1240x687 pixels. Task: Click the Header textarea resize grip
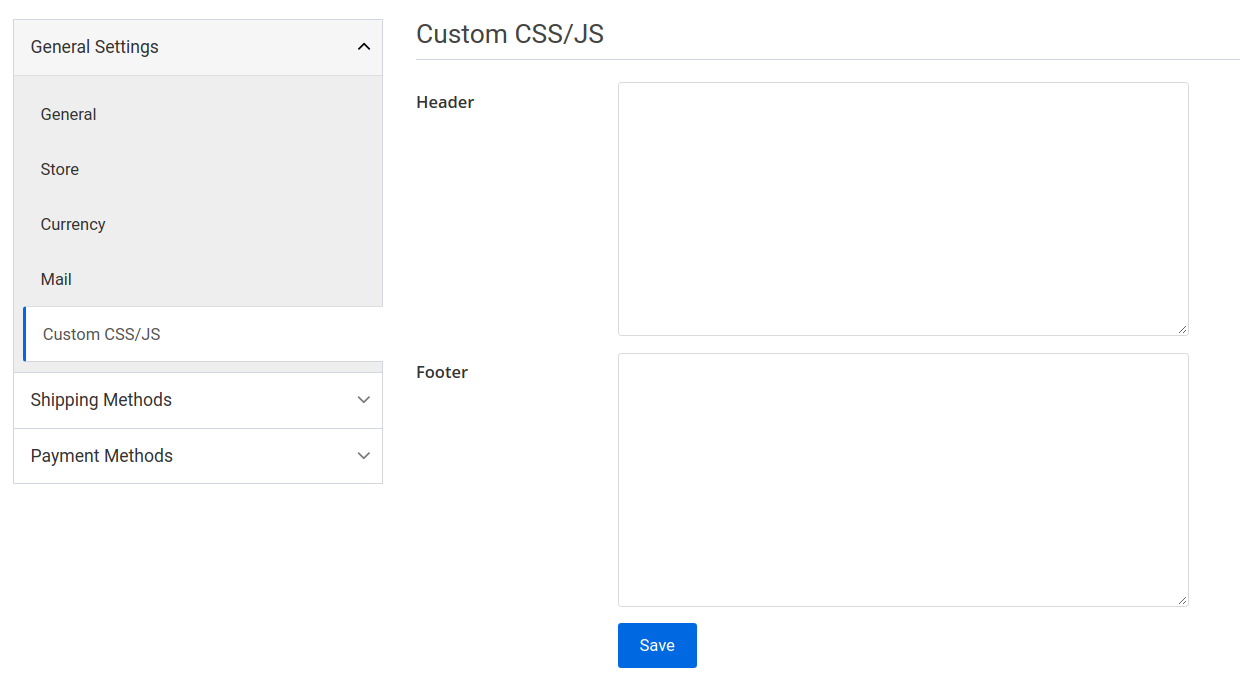point(1184,329)
